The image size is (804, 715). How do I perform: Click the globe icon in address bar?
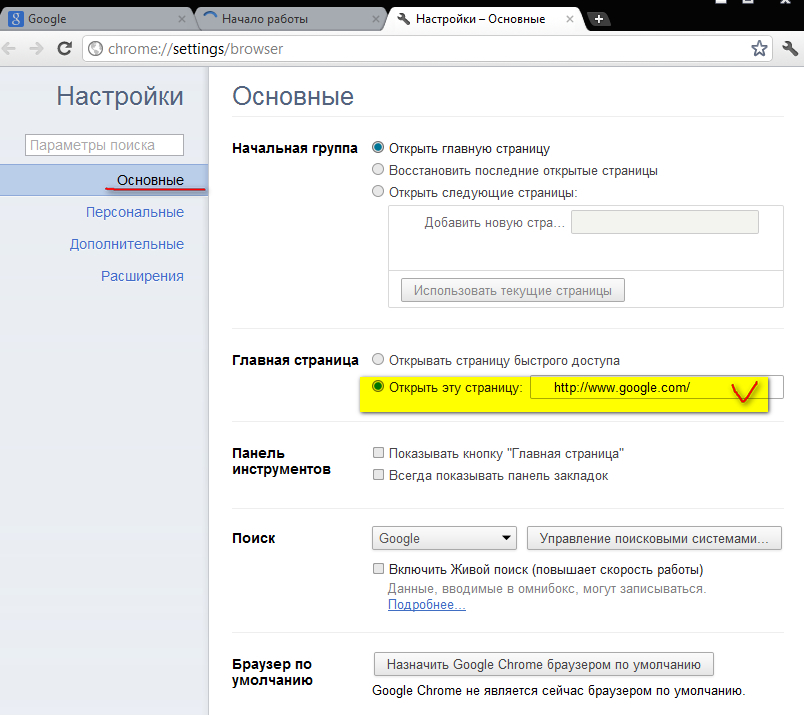pyautogui.click(x=95, y=49)
